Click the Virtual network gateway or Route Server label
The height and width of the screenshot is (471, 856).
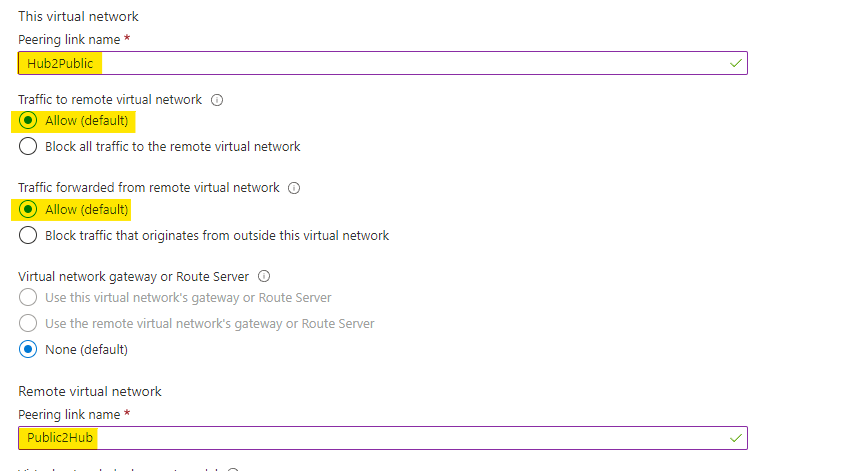point(133,276)
